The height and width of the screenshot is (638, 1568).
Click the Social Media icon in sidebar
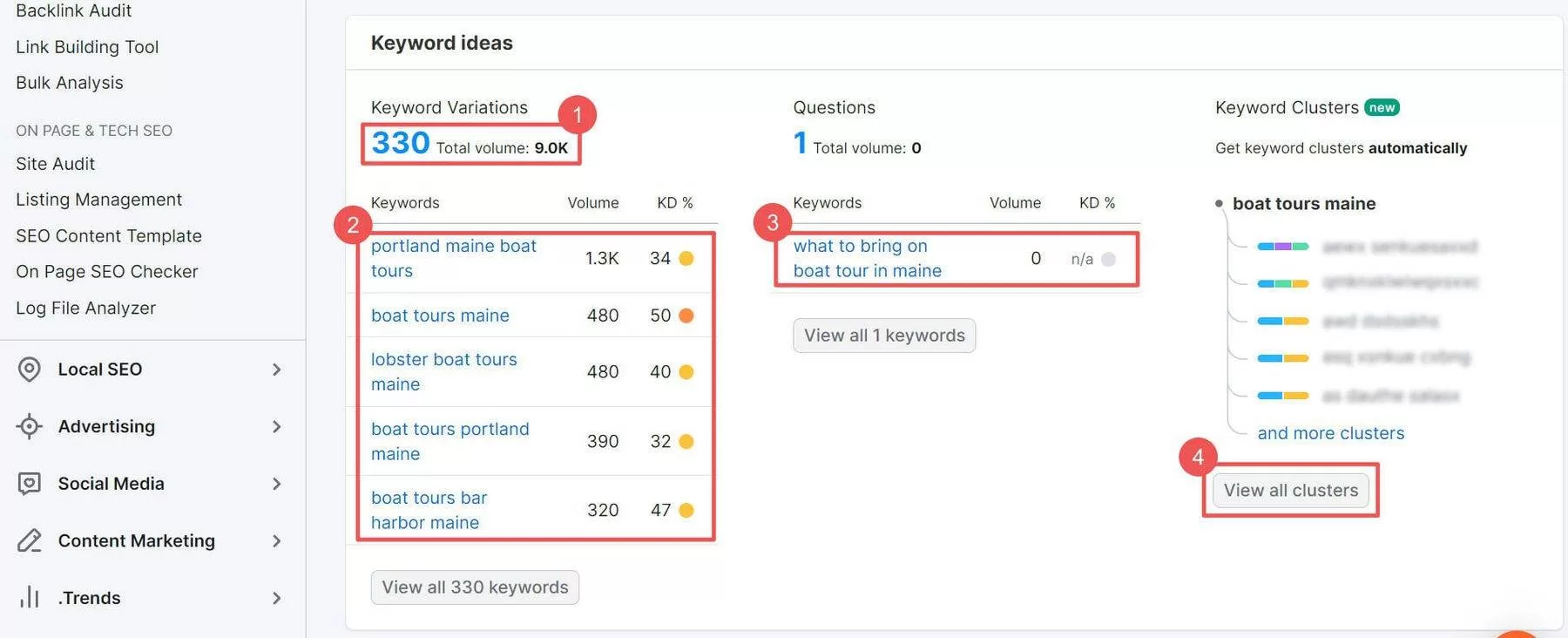pyautogui.click(x=30, y=484)
